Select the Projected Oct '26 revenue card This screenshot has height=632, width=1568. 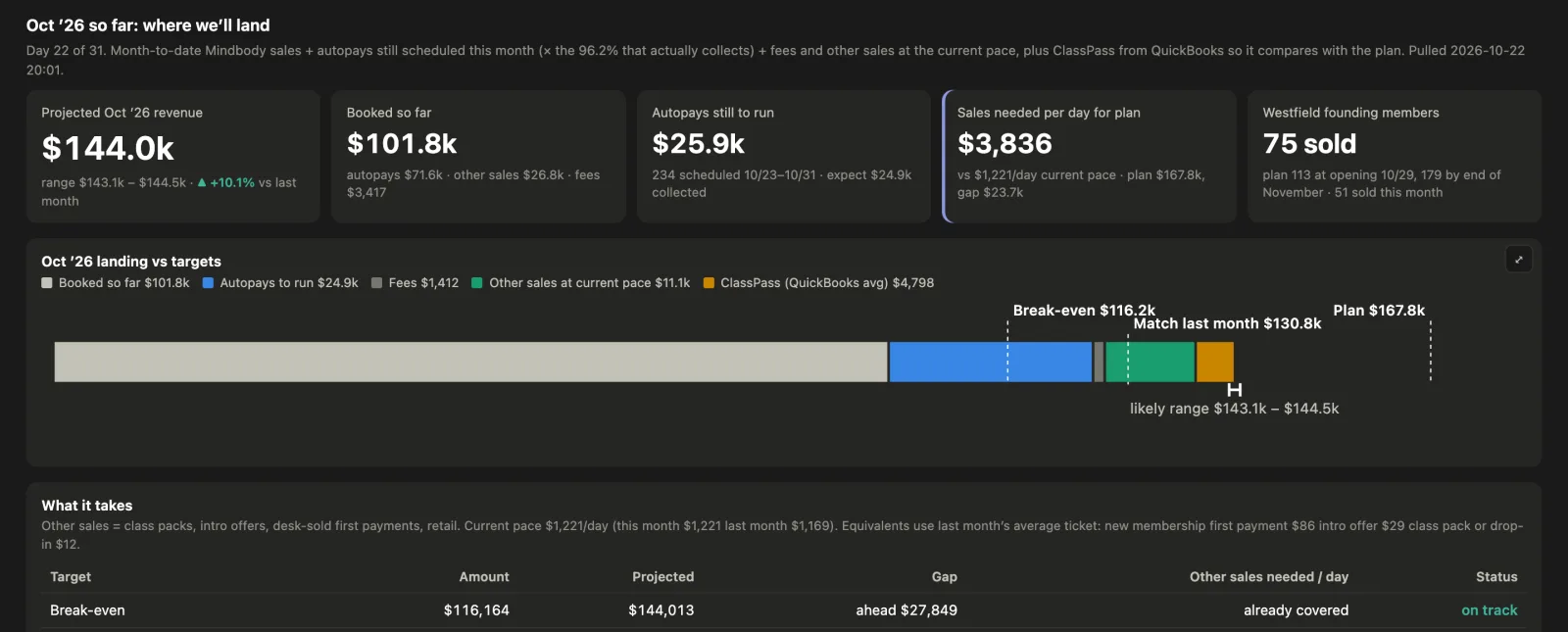coord(172,157)
